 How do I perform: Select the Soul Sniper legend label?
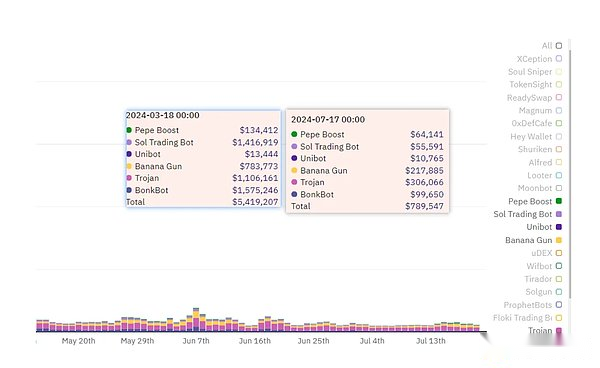[x=530, y=72]
